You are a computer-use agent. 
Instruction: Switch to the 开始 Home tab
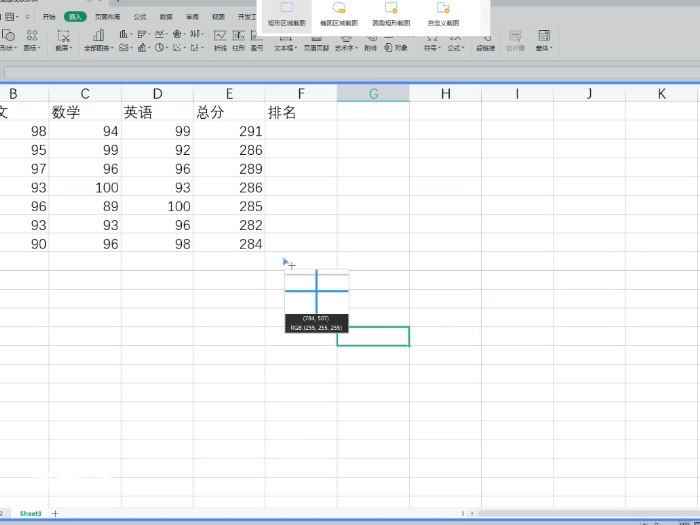[x=49, y=17]
